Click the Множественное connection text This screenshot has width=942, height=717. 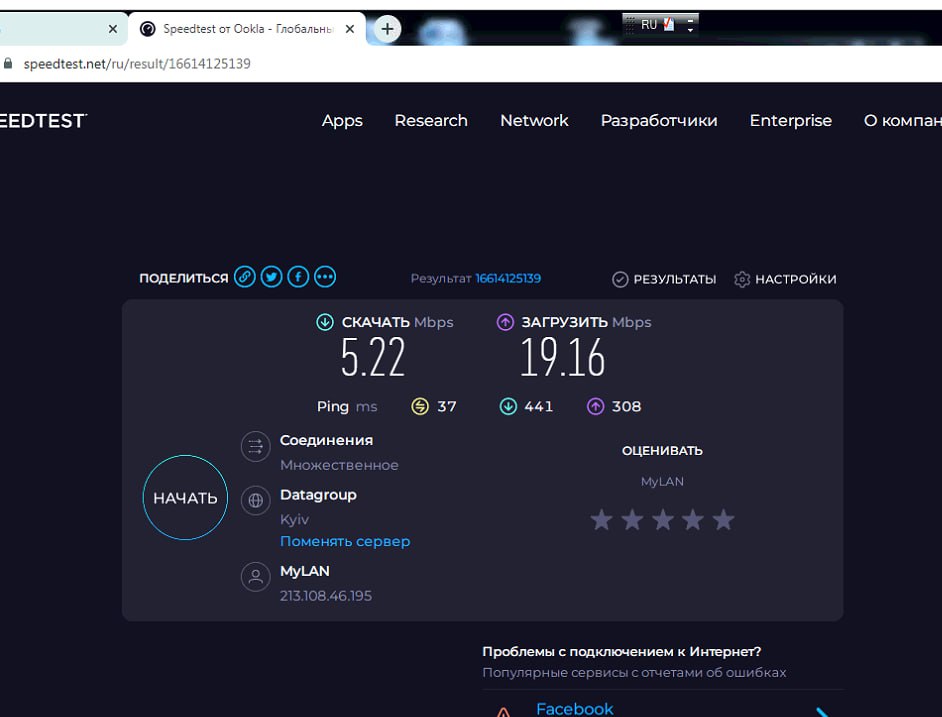339,465
